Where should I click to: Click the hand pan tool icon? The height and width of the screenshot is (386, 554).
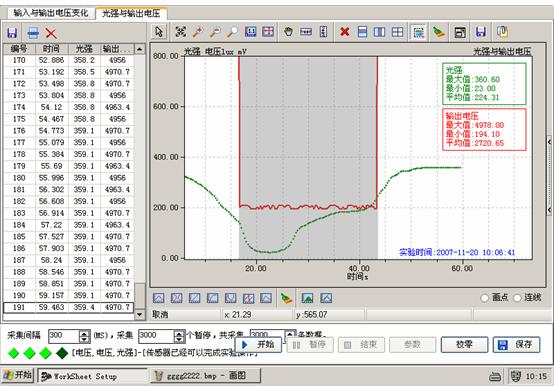289,32
